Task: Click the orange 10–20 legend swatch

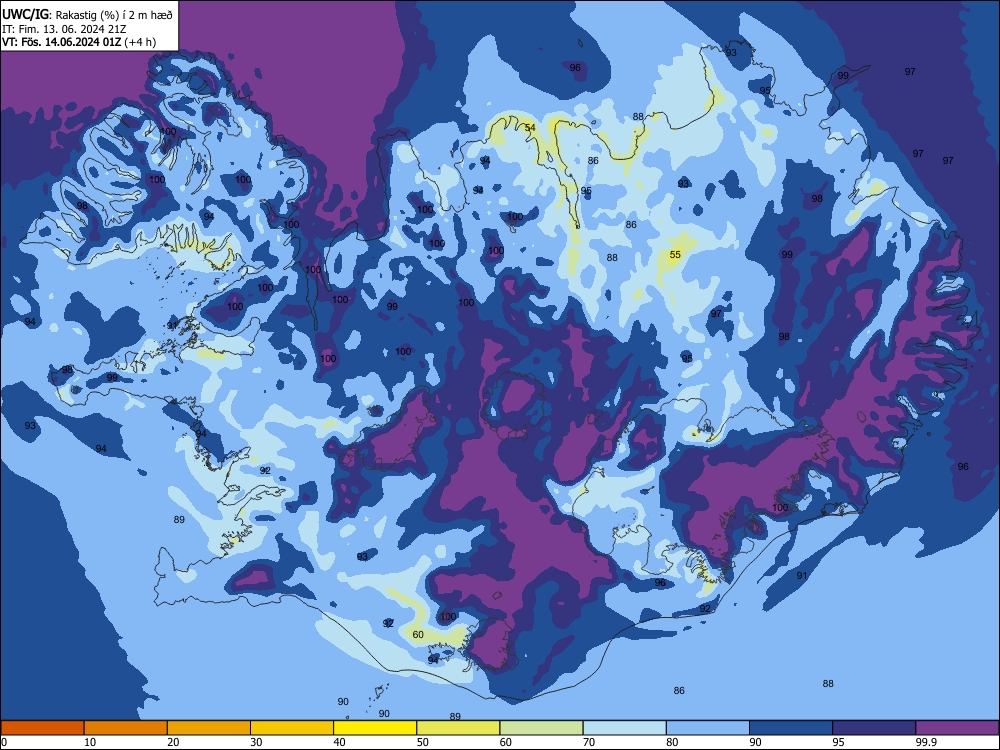Action: [126, 728]
